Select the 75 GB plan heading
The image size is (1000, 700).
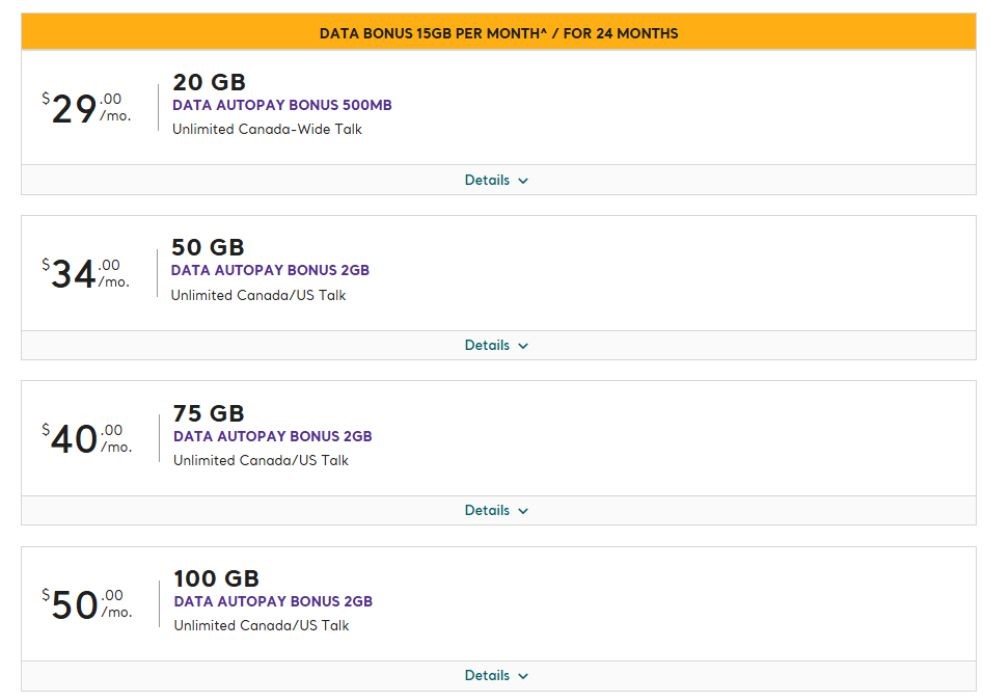tap(209, 413)
